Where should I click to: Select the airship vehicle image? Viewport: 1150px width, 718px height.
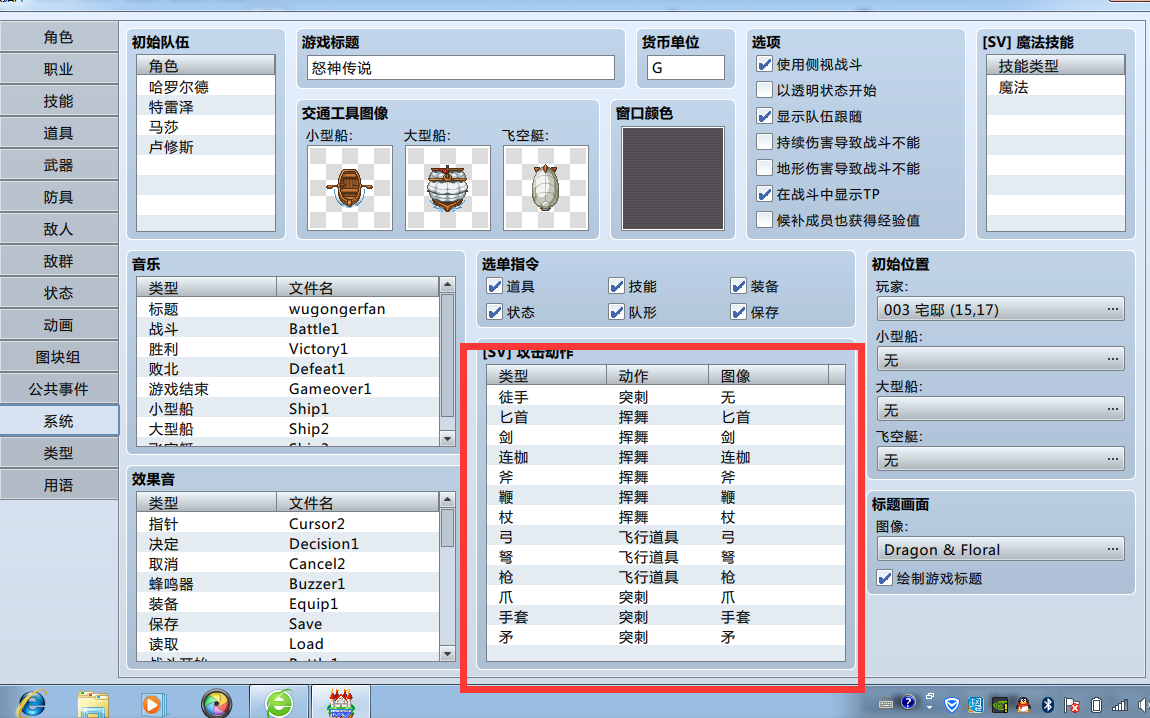pos(546,188)
